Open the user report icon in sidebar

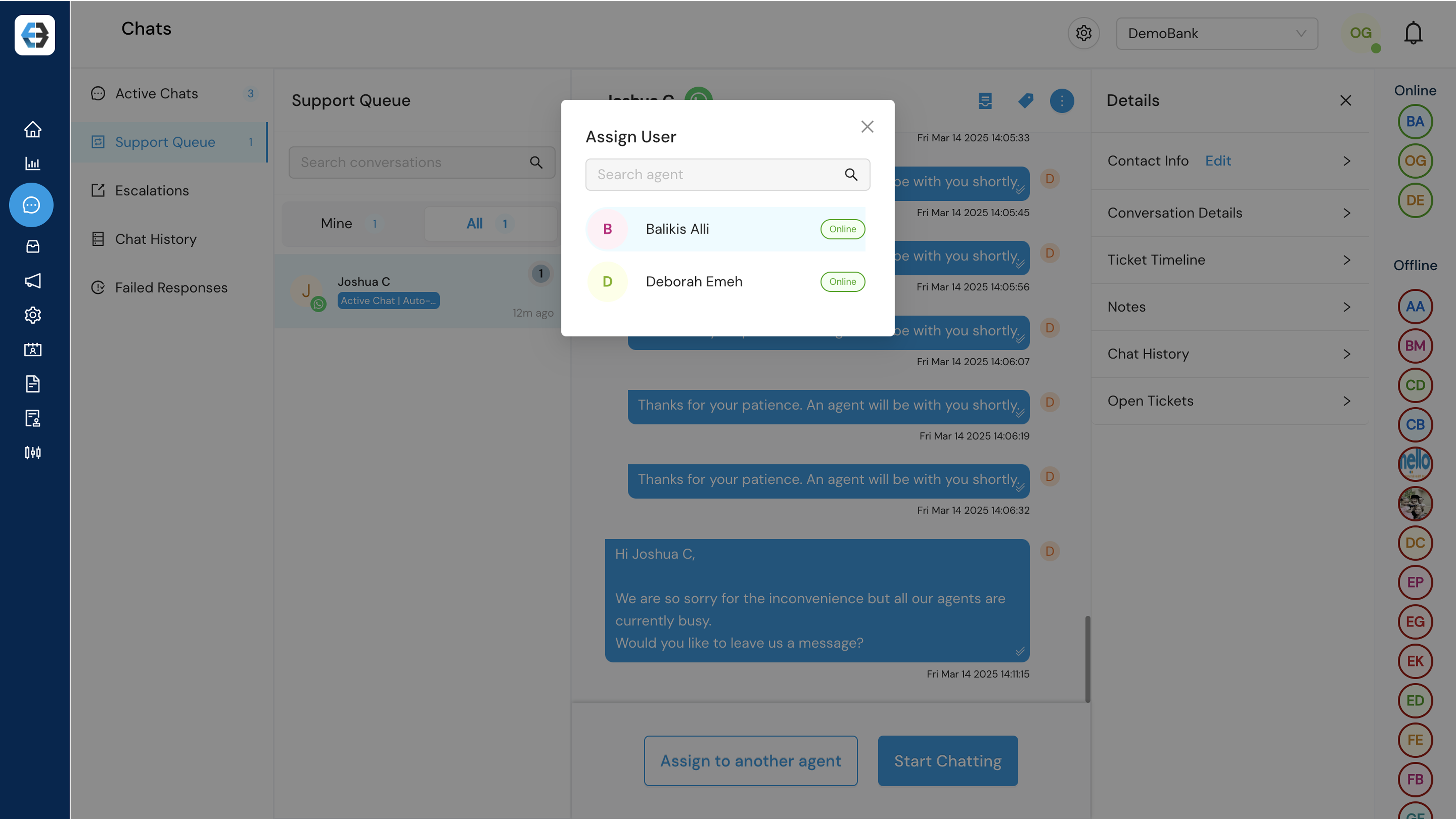[33, 418]
